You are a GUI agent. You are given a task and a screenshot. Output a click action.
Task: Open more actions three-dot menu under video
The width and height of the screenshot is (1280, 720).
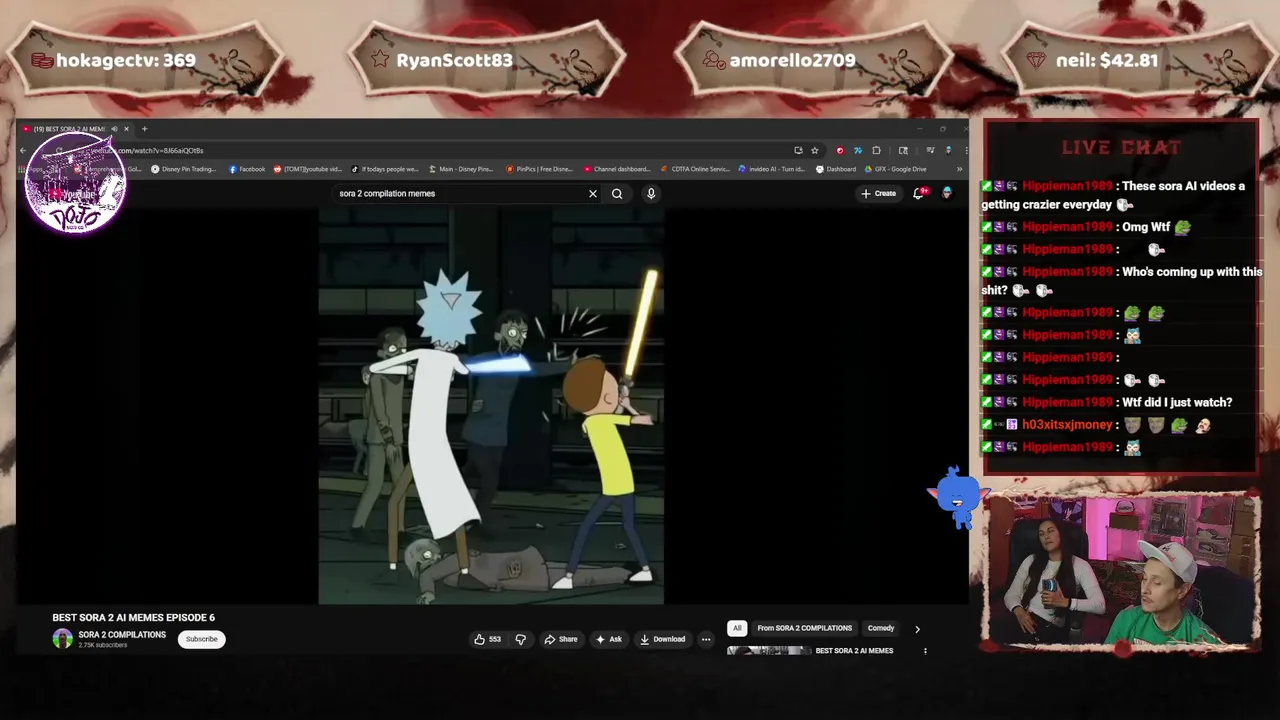pos(706,639)
